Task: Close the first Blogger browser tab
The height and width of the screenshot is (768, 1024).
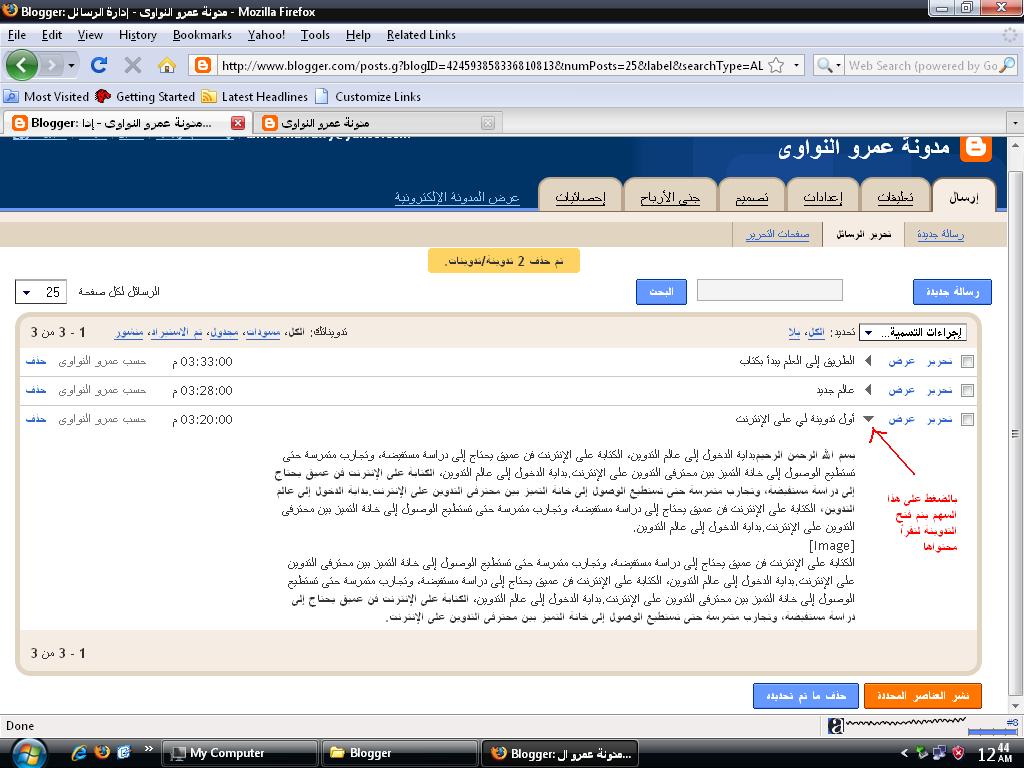Action: pos(238,123)
